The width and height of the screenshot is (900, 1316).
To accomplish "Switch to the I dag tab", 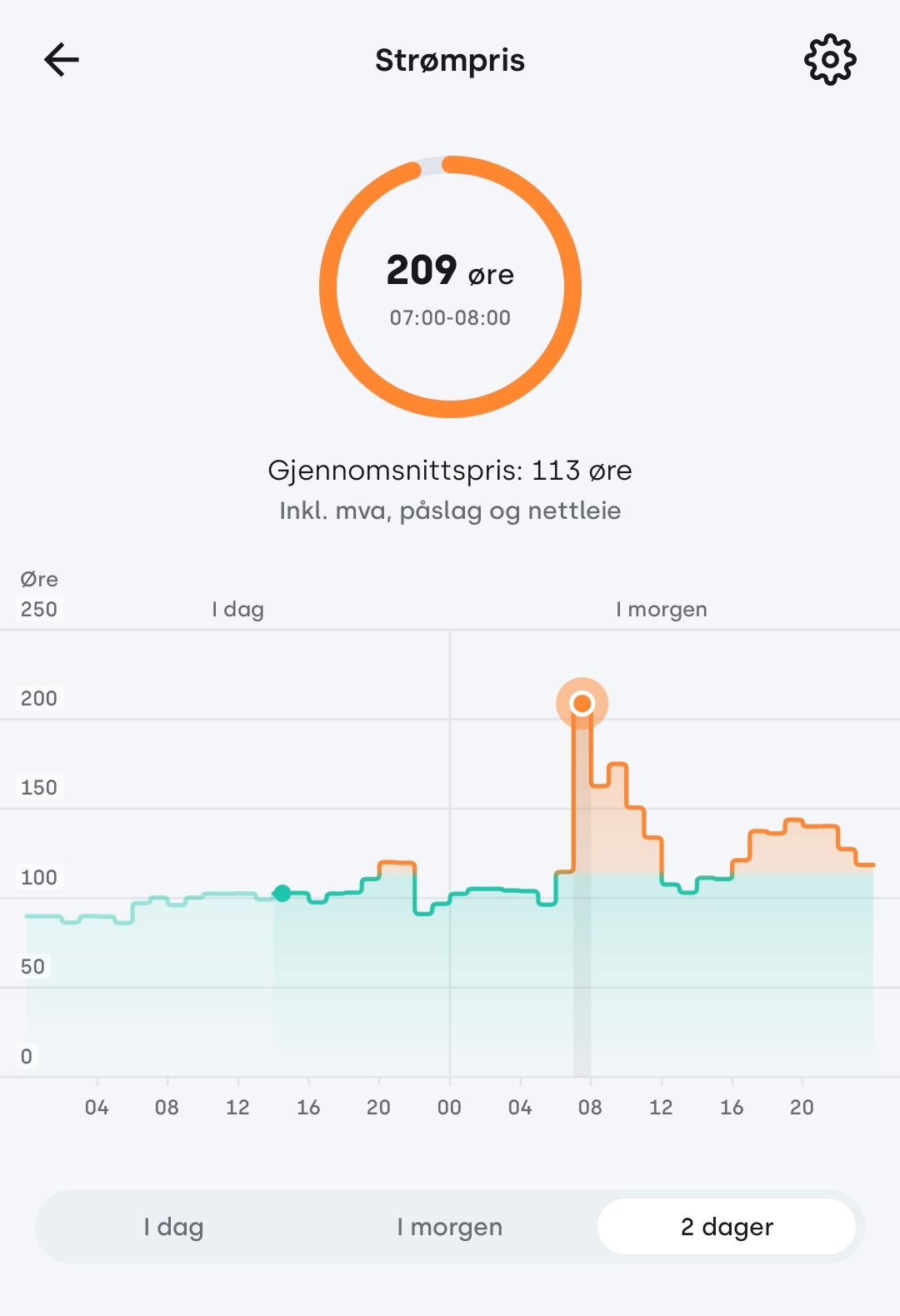I will [x=173, y=1227].
